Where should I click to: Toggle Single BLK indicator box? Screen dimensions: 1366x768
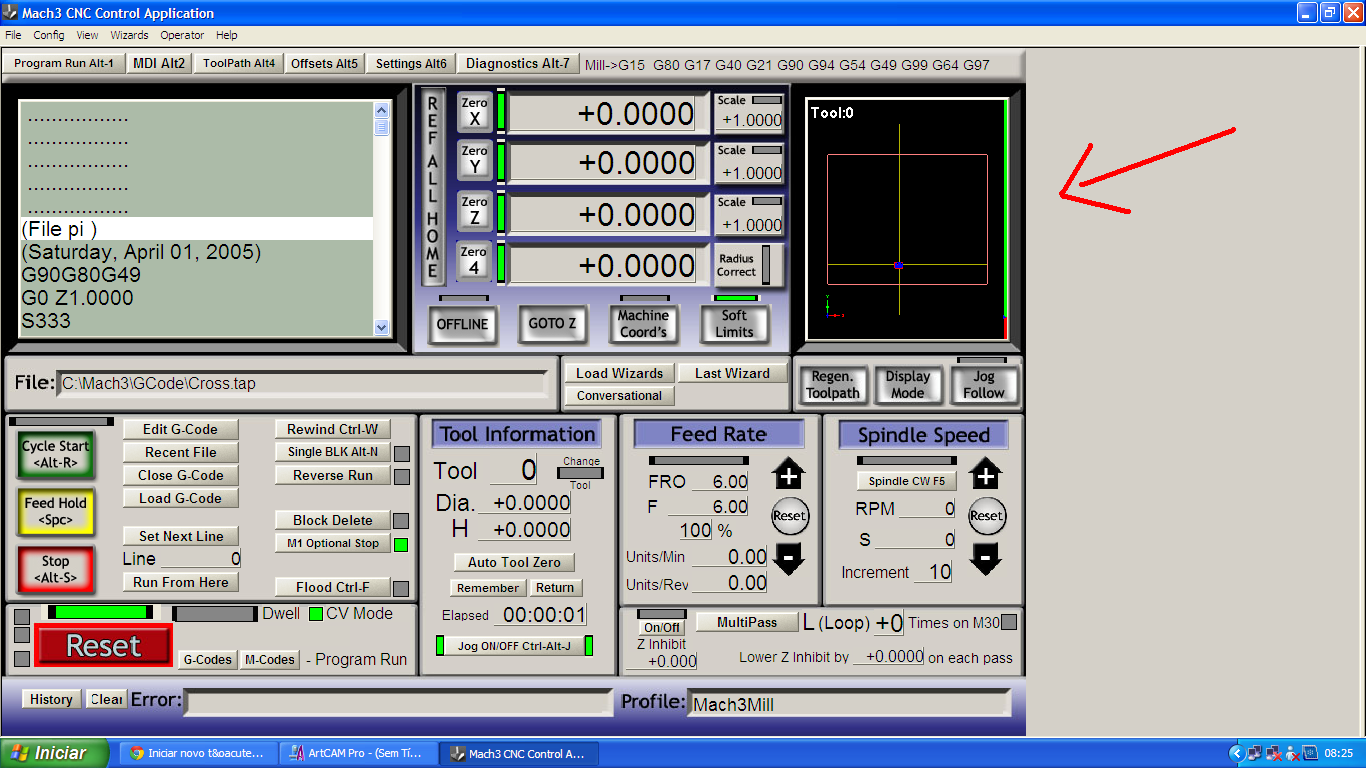coord(401,453)
